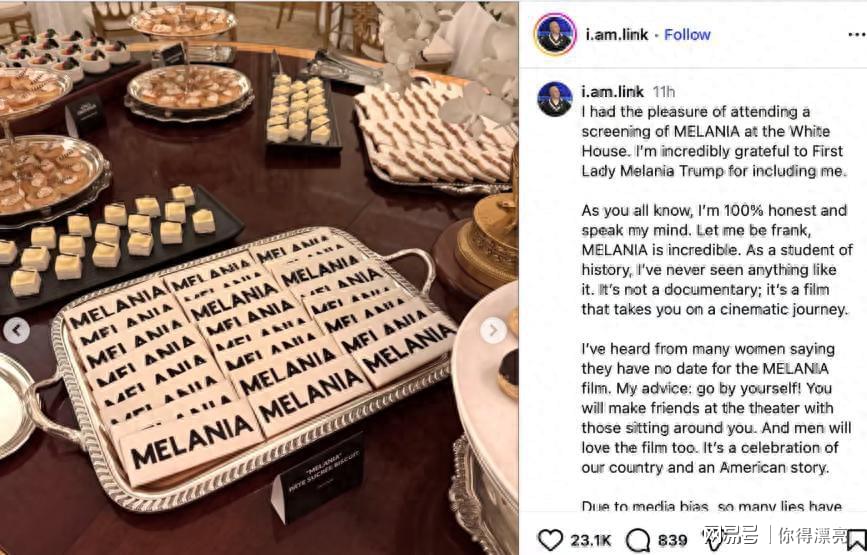The image size is (867, 555).
Task: View the 23.1K likes count
Action: click(x=591, y=540)
